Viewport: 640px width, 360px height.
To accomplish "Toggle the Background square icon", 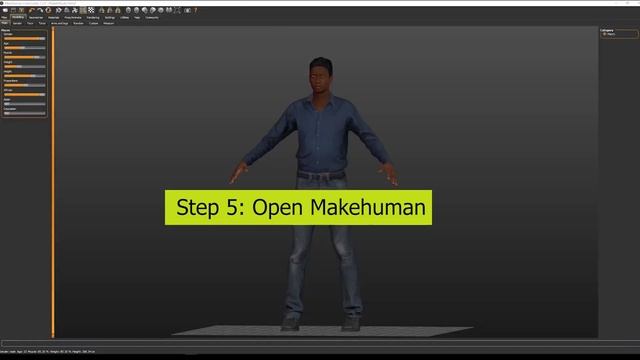I will 83,10.
